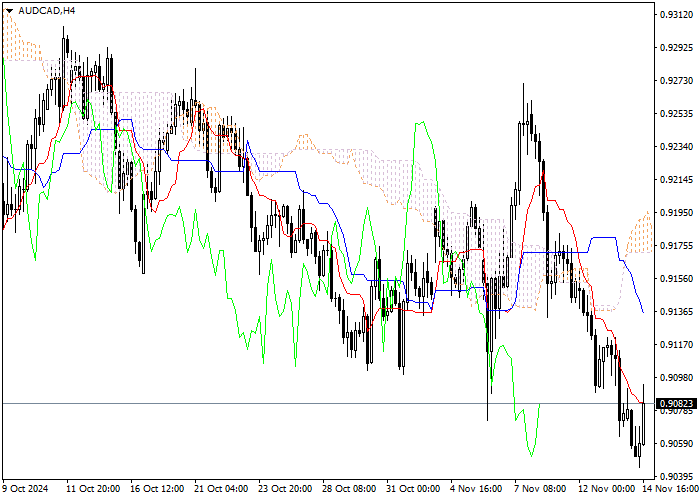Click the 0.91755 price axis label
This screenshot has width=700, height=500.
click(677, 246)
